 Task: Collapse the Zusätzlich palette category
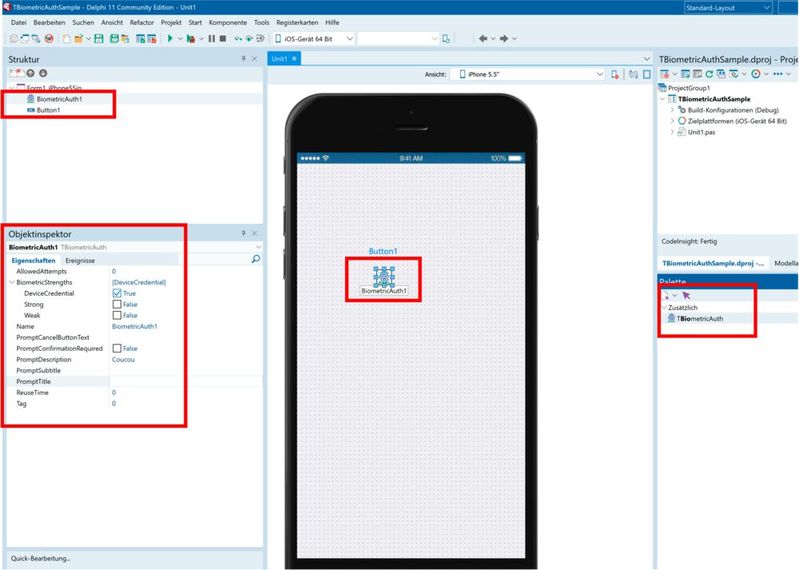point(664,308)
